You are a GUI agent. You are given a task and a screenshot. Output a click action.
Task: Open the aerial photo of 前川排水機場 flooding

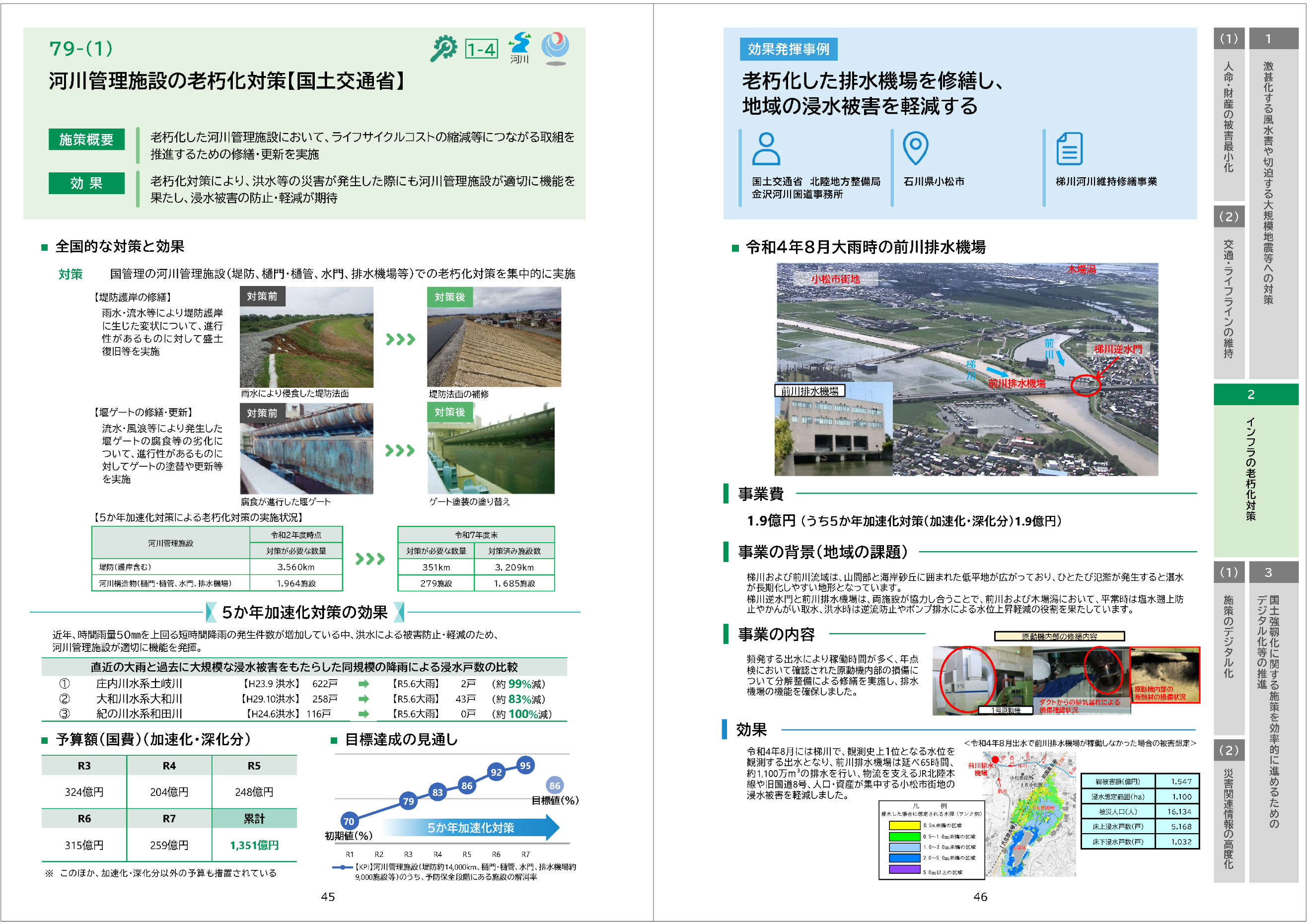(x=967, y=369)
